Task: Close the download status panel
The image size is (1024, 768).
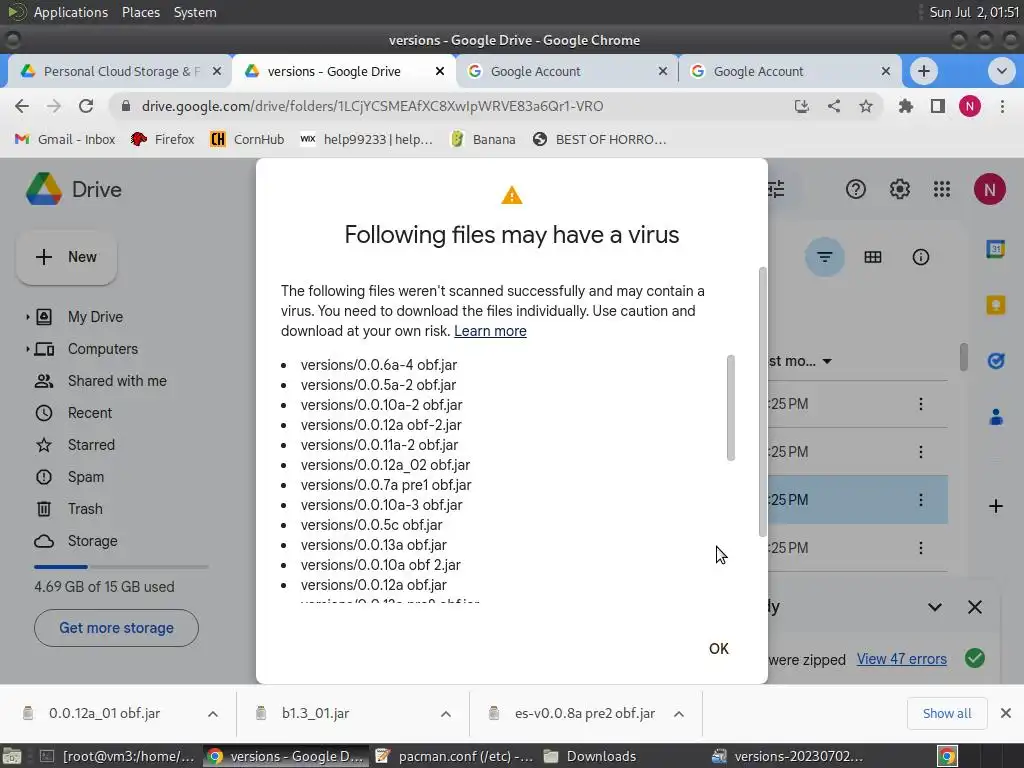Action: (x=974, y=607)
